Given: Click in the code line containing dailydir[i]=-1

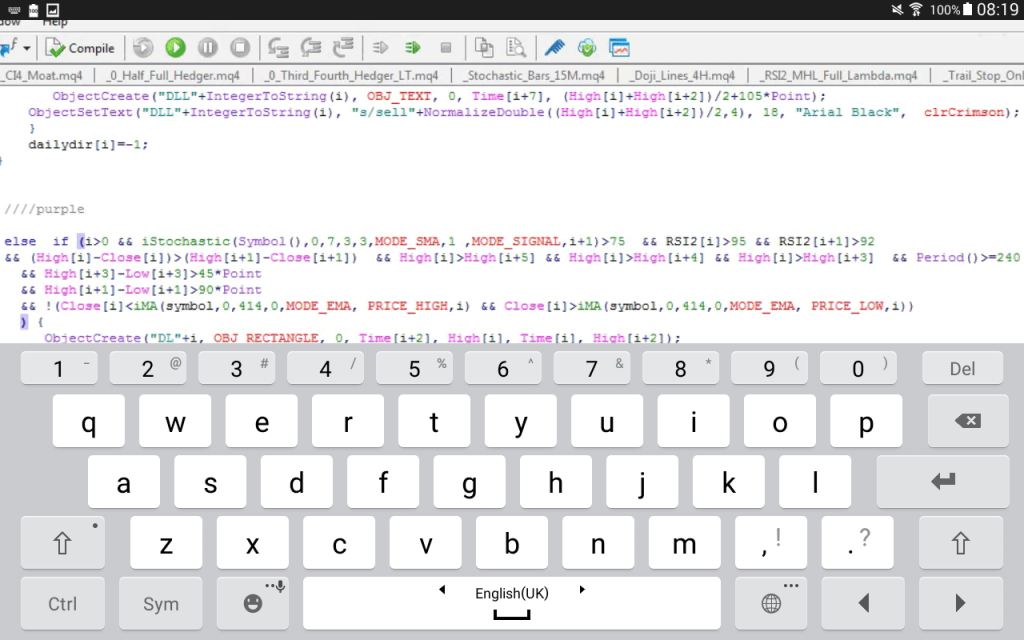Looking at the screenshot, I should [88, 144].
